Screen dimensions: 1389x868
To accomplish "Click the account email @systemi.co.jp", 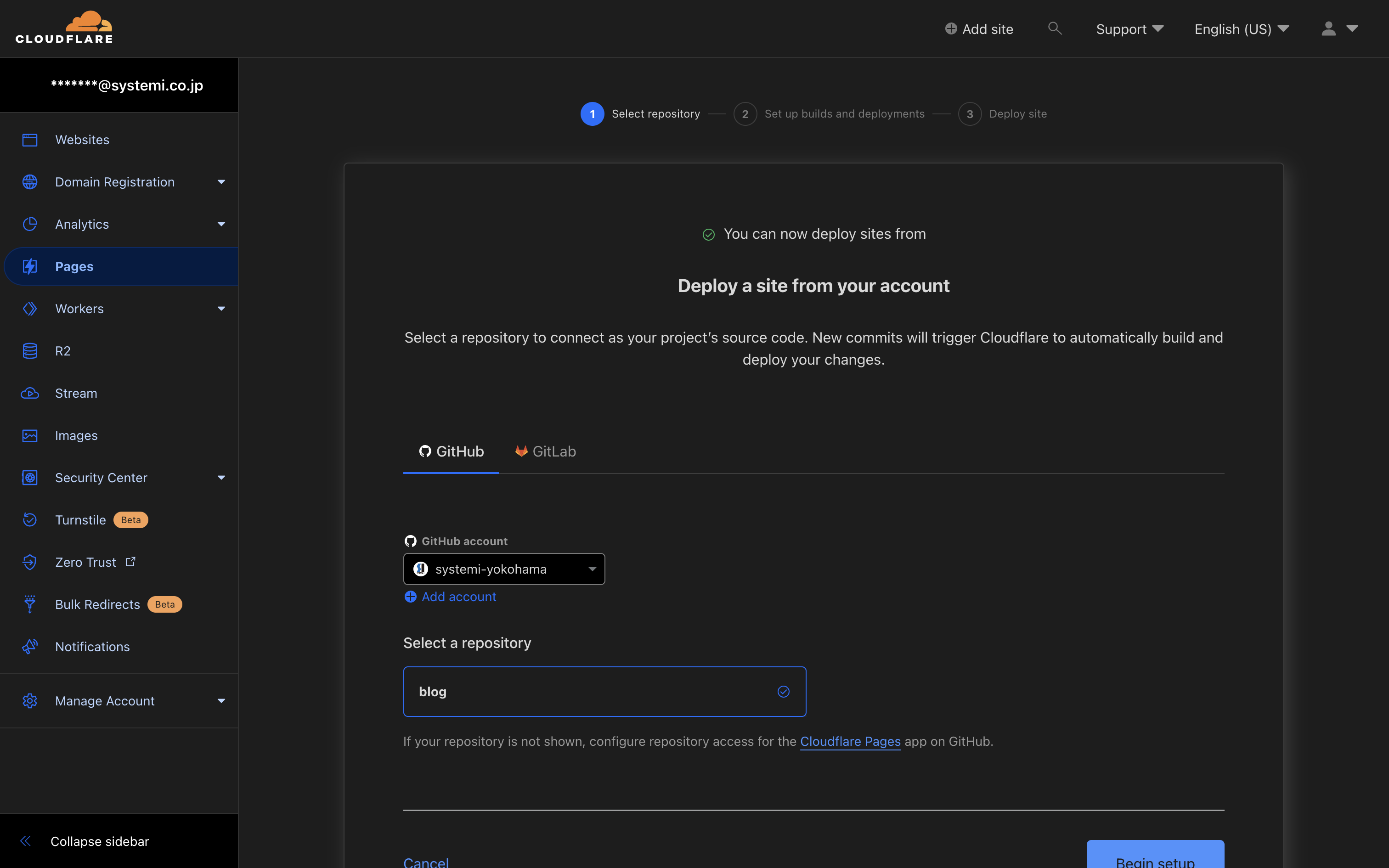I will 127,85.
